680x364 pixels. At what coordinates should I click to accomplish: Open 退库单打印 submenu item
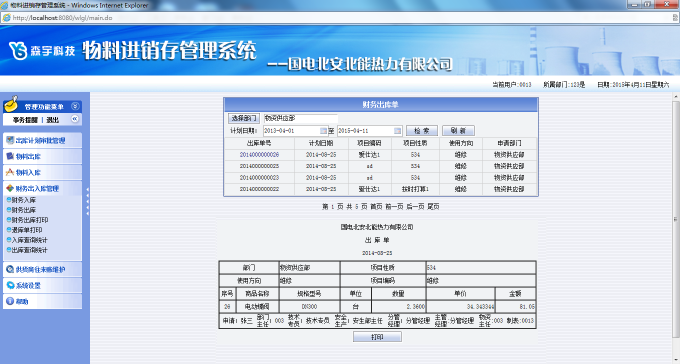coord(27,230)
